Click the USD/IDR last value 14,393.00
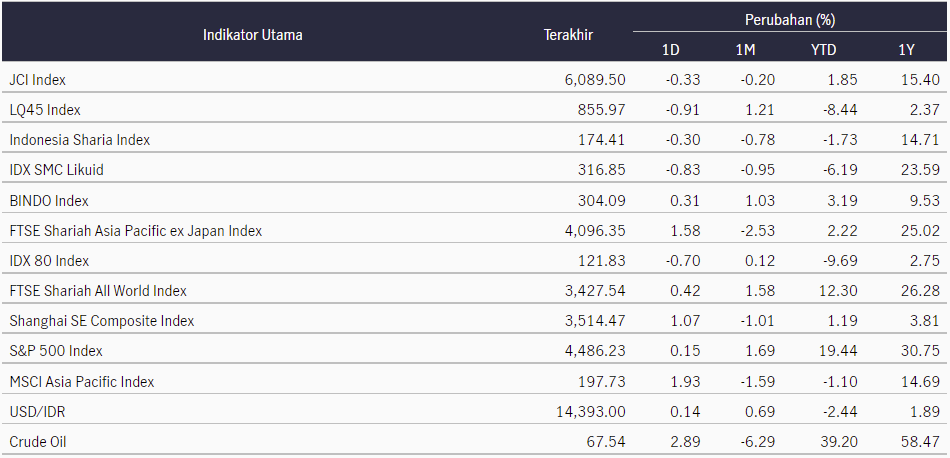This screenshot has height=458, width=950. [590, 412]
